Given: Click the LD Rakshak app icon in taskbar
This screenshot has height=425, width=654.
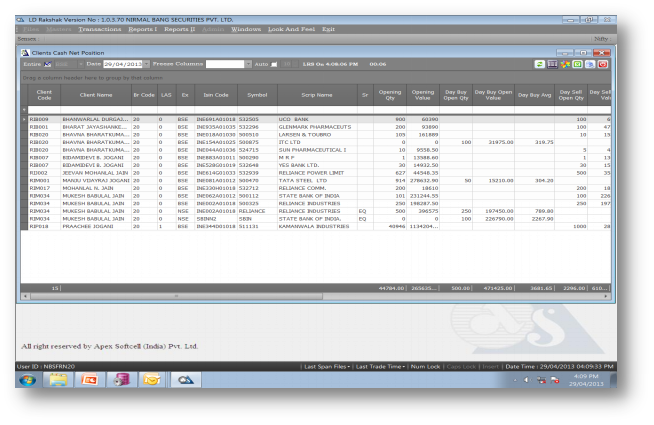Looking at the screenshot, I should pyautogui.click(x=186, y=380).
